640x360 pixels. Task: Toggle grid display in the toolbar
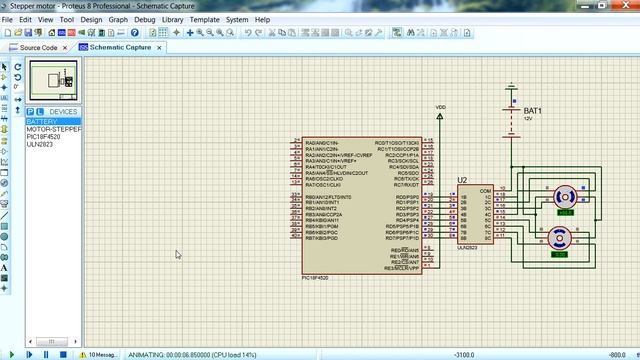(162, 33)
